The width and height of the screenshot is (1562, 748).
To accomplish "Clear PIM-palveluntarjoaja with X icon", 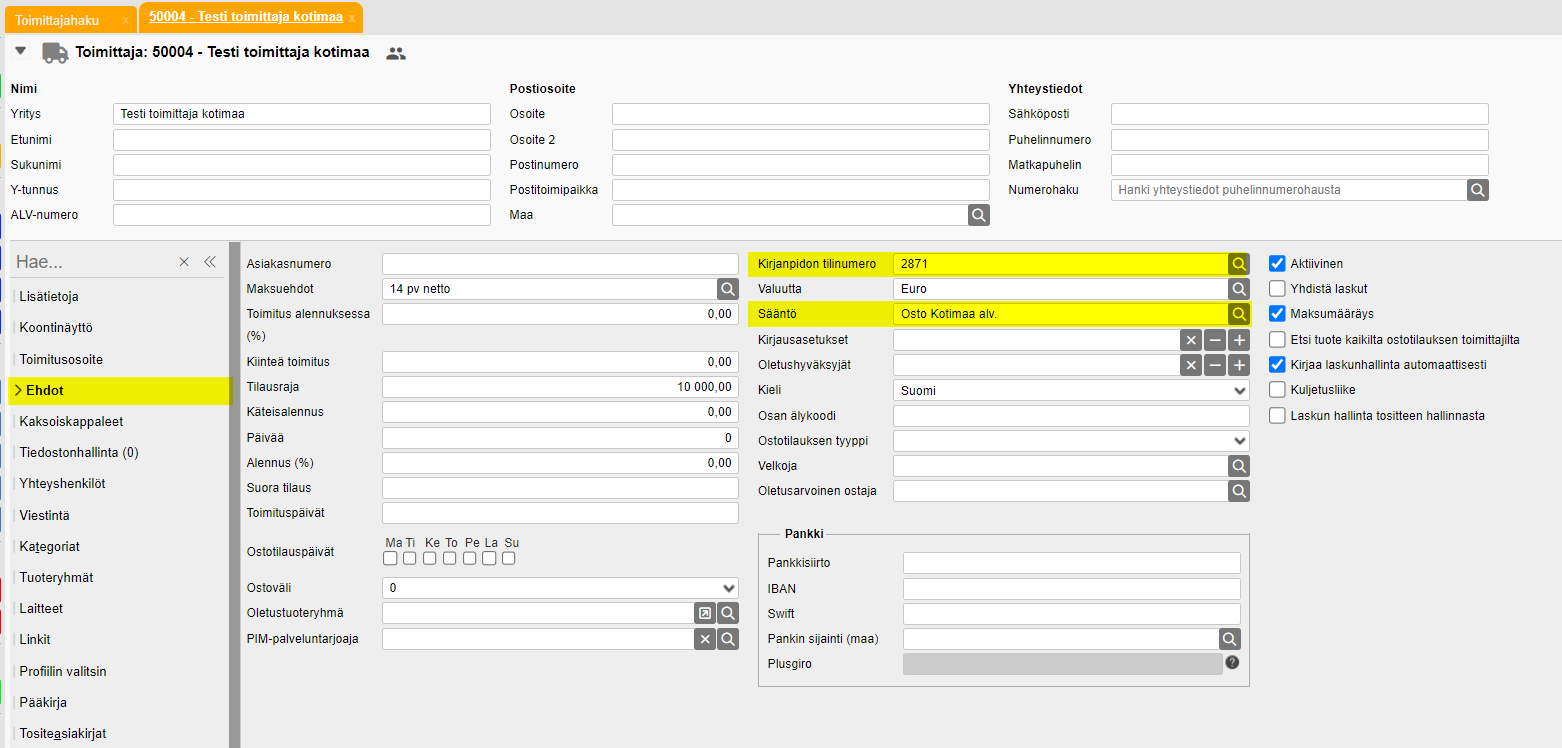I will 705,639.
